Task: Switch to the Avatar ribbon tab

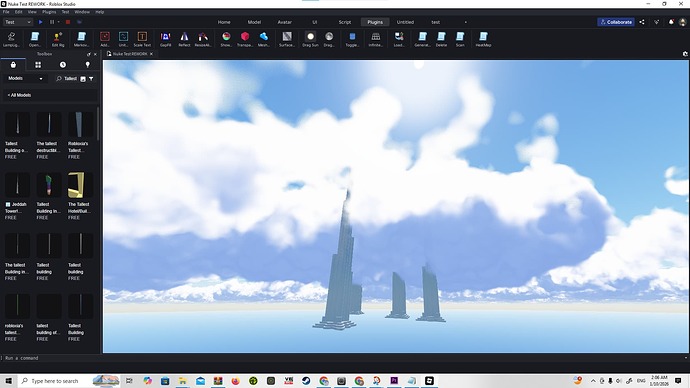Action: coord(284,22)
